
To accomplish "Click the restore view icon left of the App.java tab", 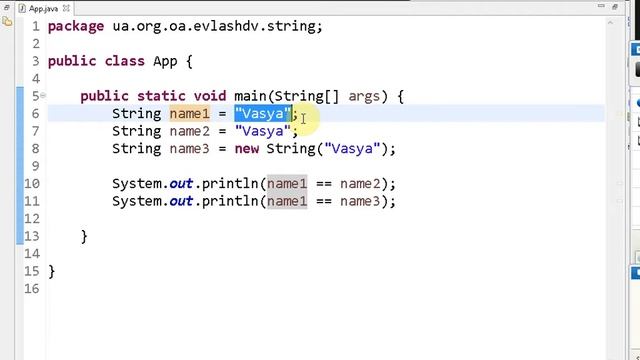I will pos(6,7).
